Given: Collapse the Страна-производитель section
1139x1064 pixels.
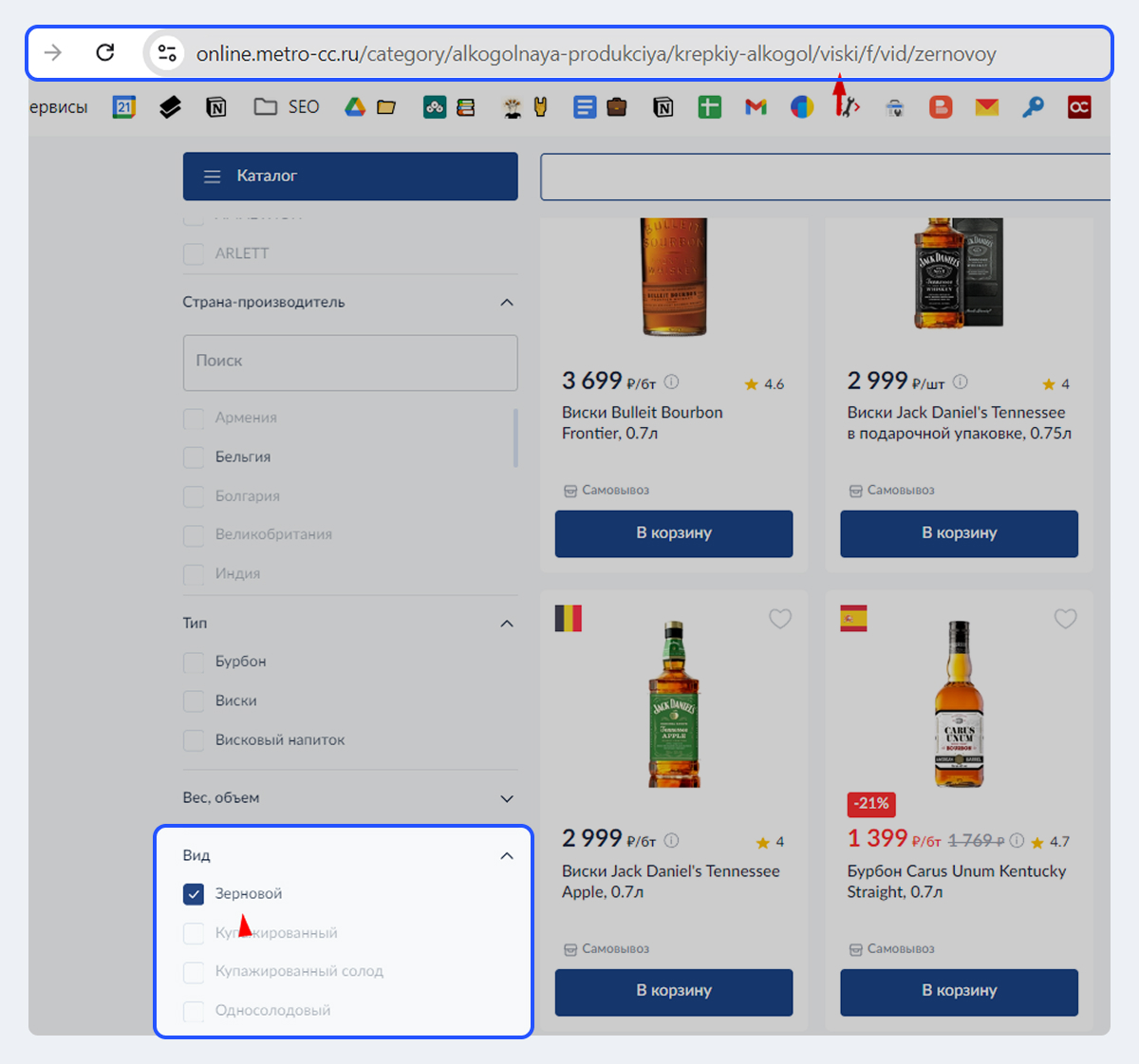Looking at the screenshot, I should tap(507, 303).
